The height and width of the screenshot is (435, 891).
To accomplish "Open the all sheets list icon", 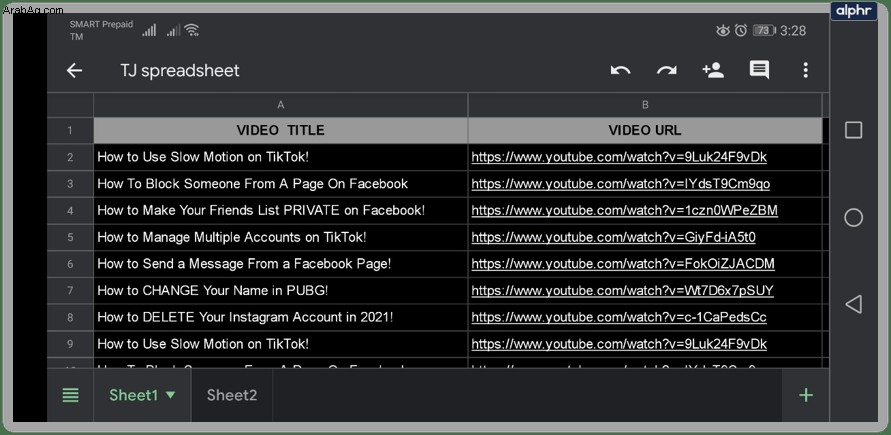I will 70,395.
